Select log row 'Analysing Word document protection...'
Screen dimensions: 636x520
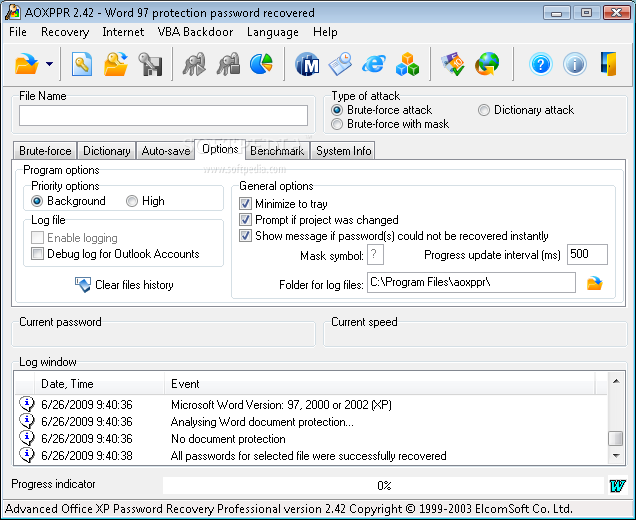point(311,421)
